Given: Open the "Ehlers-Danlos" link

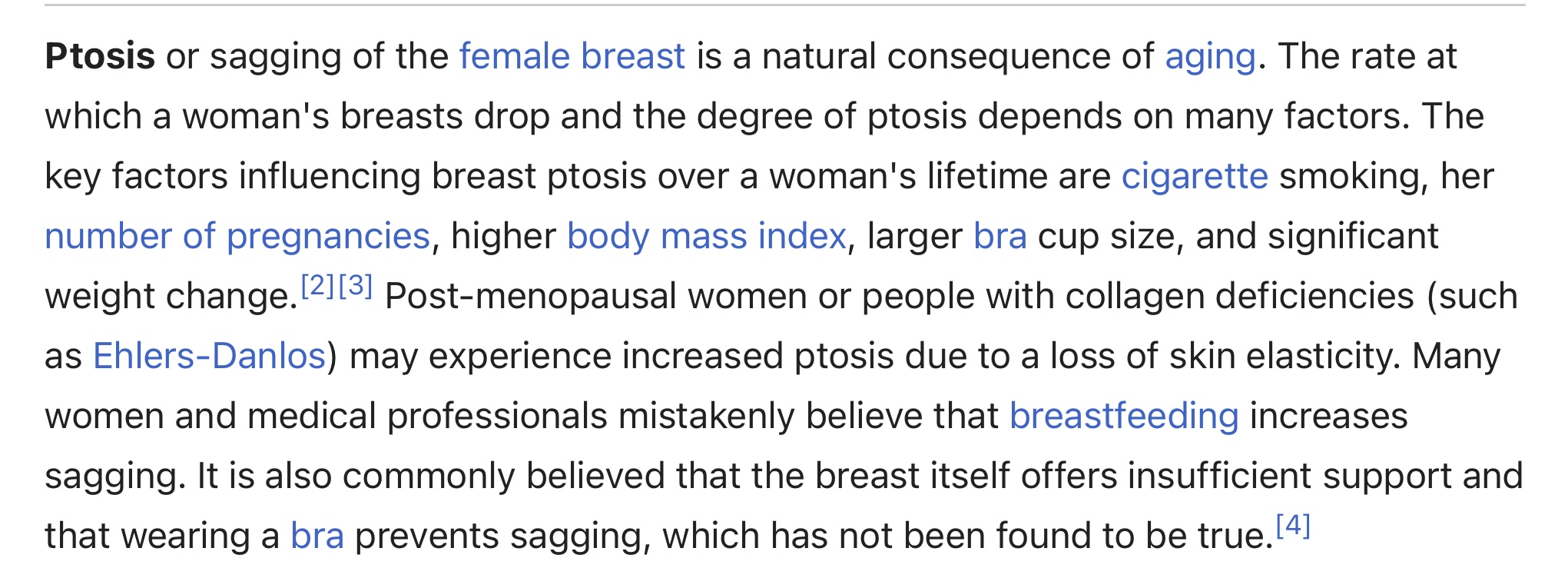Looking at the screenshot, I should tap(210, 356).
